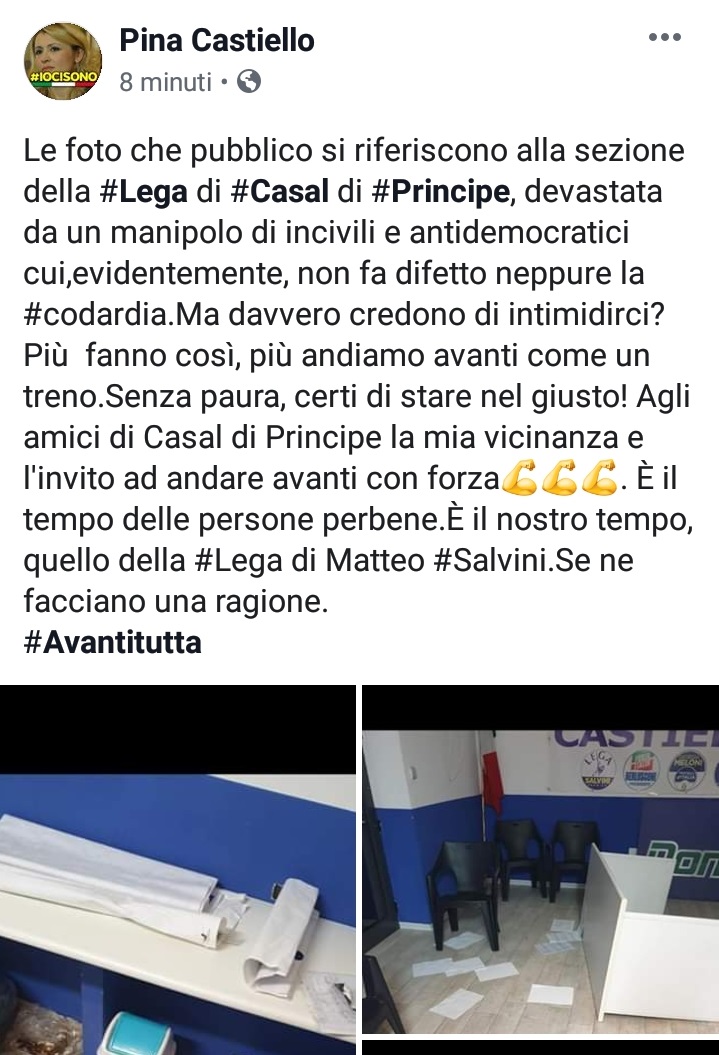Screen dimensions: 719x1055
Task: Click the '8 minuti' timestamp
Action: coord(165,82)
